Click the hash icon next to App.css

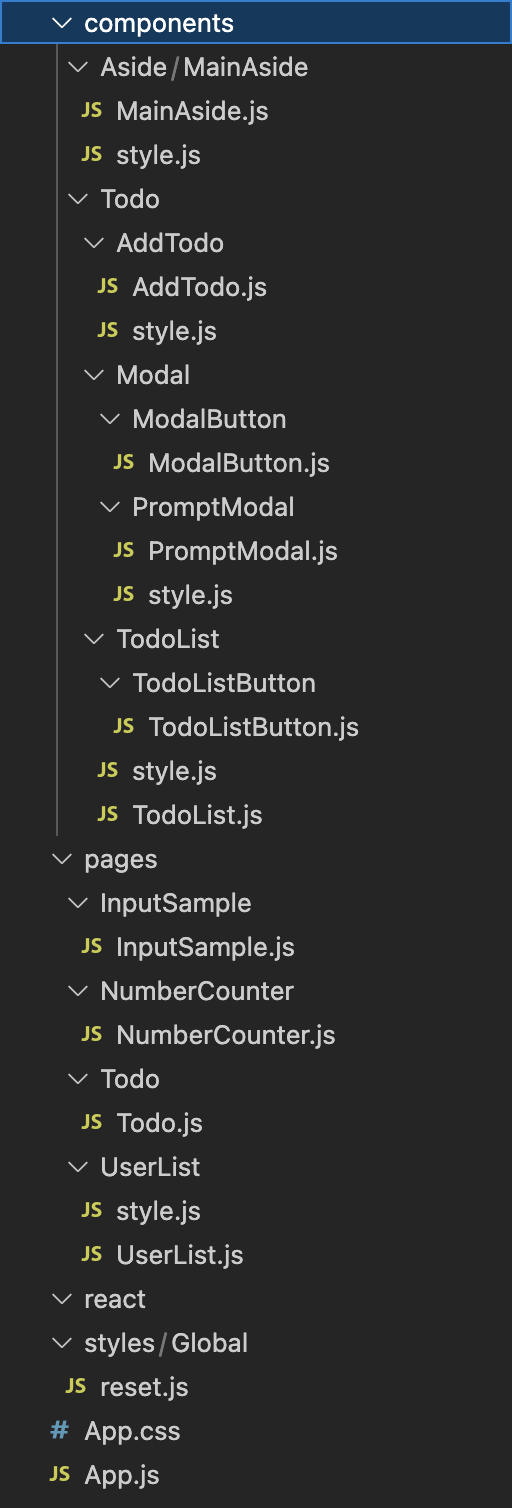click(x=60, y=1431)
